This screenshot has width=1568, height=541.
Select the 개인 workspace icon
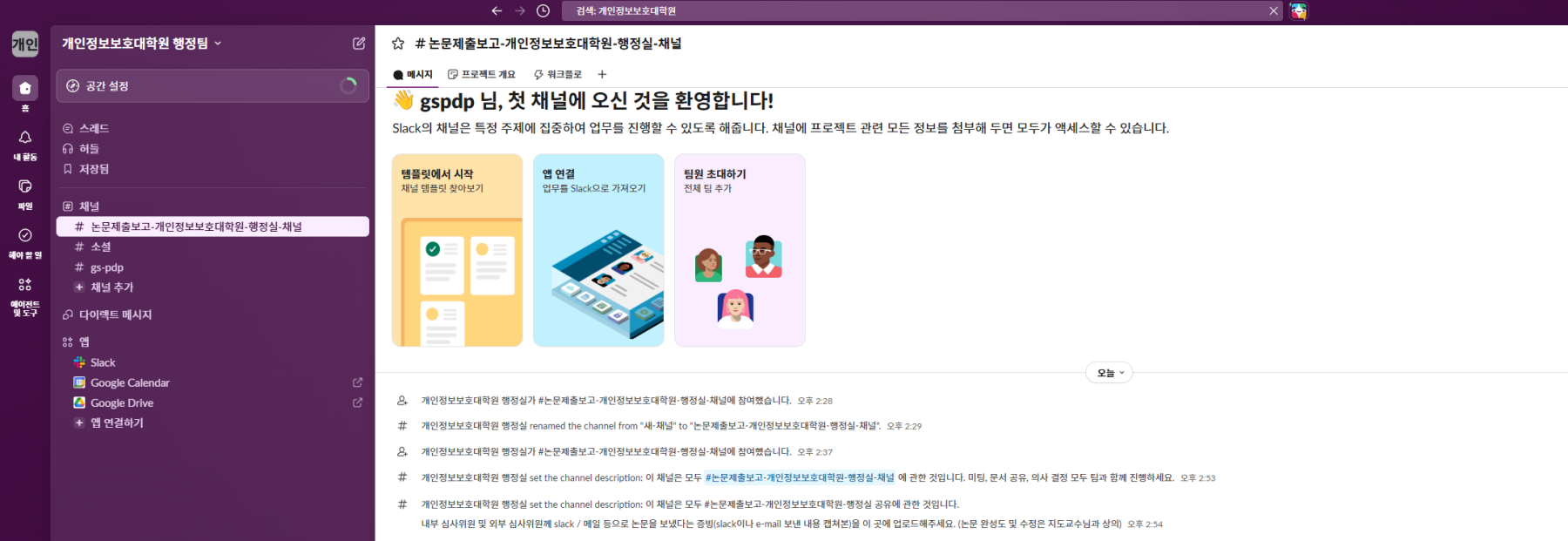[25, 44]
